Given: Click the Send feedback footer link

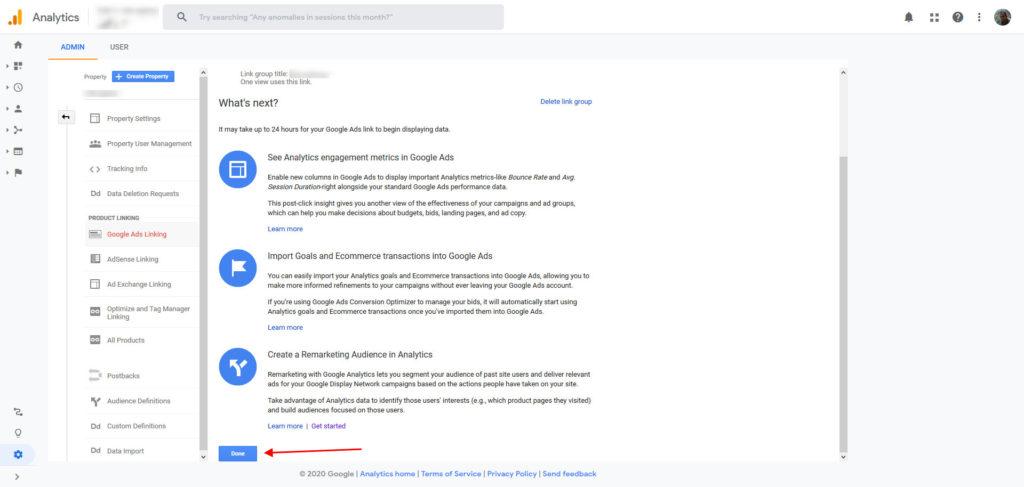Looking at the screenshot, I should [x=569, y=474].
